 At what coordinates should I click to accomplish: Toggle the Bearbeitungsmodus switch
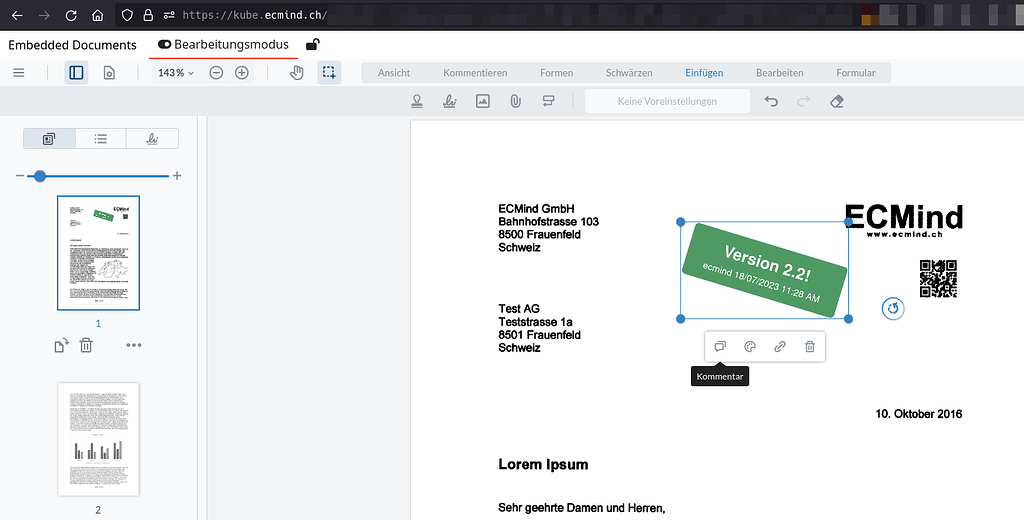[x=165, y=44]
